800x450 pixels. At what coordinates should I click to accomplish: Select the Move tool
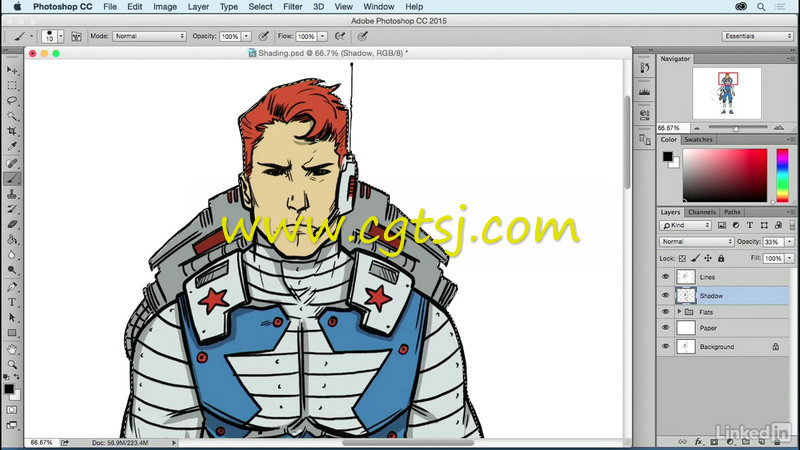(x=12, y=70)
